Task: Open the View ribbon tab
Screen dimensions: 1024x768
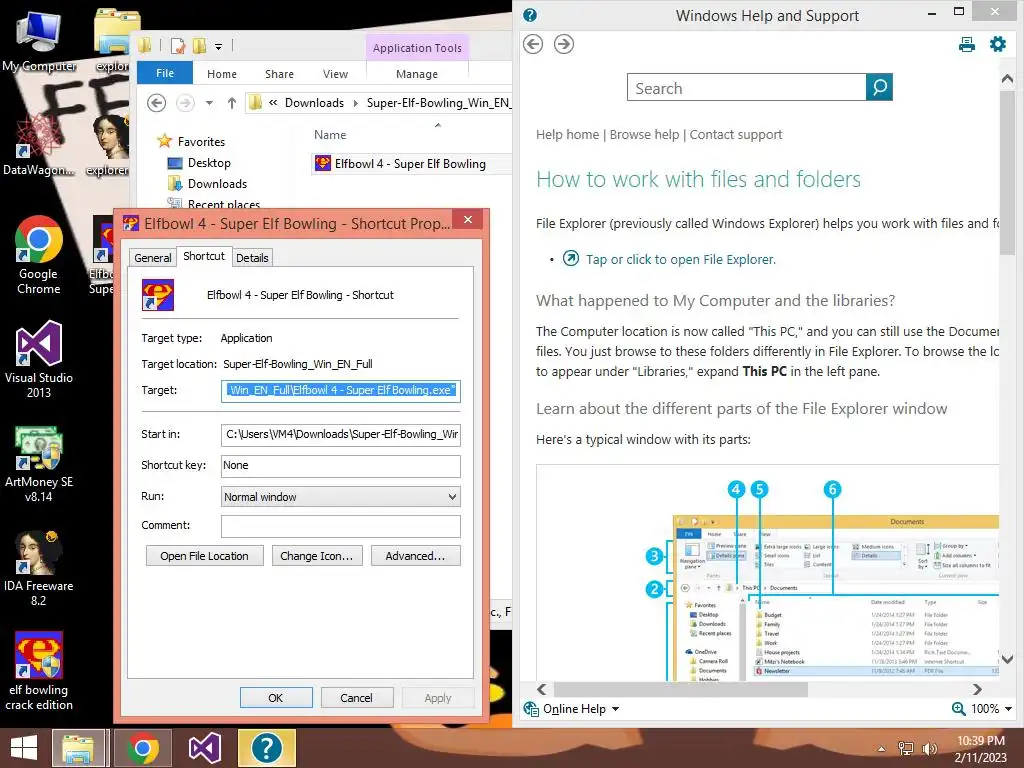Action: click(336, 74)
